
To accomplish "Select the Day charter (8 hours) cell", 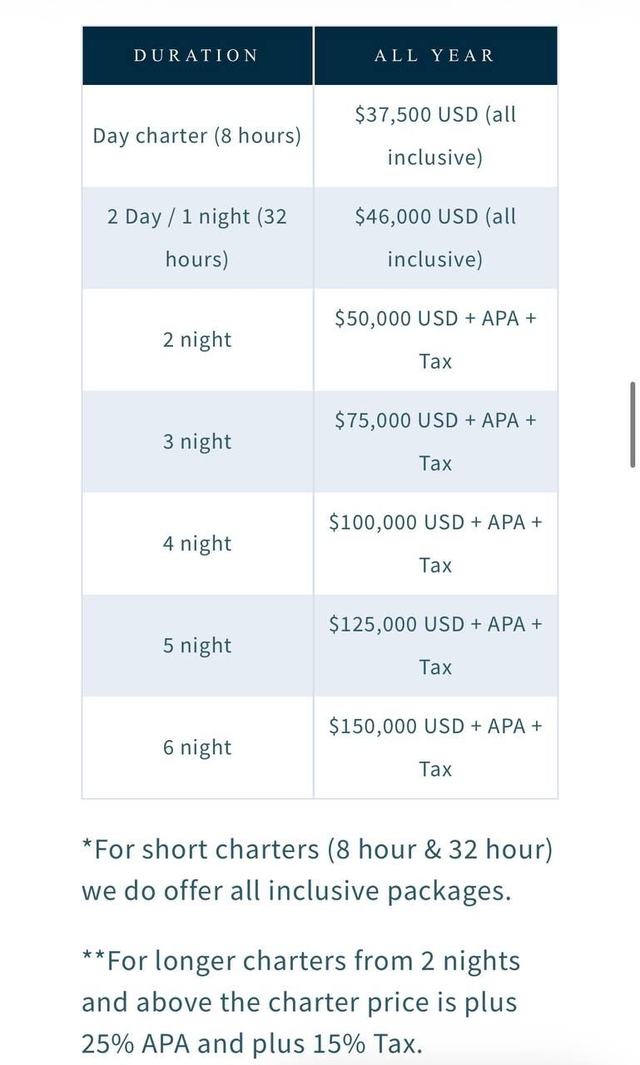I will (x=197, y=136).
